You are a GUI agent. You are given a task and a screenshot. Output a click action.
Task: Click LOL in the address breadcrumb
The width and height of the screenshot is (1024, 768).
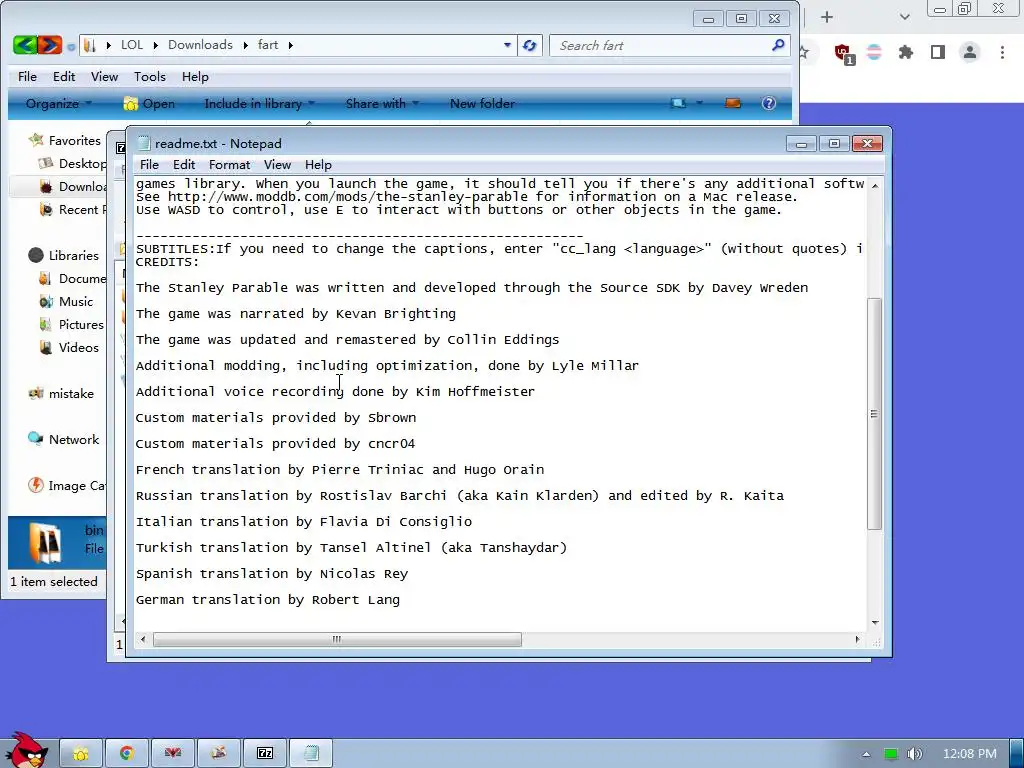coord(131,45)
